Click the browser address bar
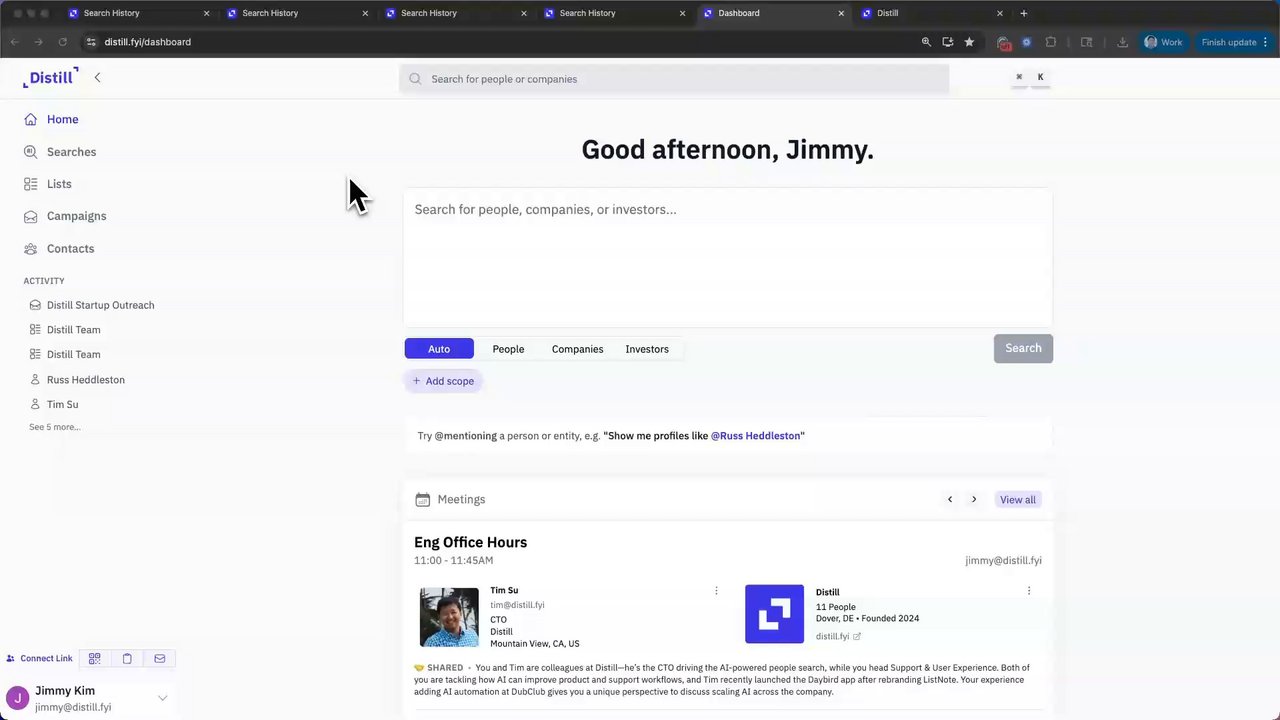 [x=500, y=42]
